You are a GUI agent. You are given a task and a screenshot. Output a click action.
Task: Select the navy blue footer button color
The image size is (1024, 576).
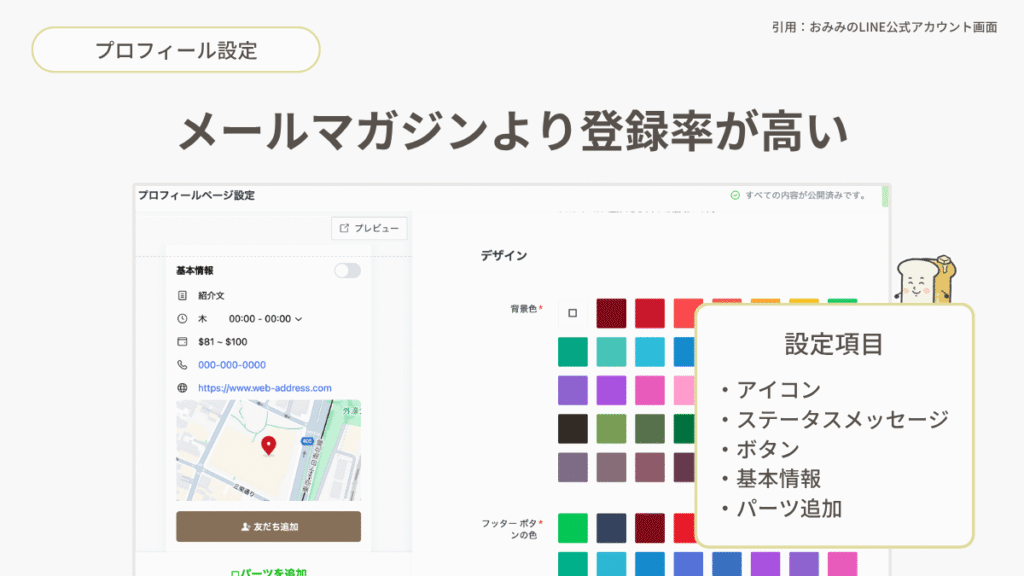click(611, 528)
